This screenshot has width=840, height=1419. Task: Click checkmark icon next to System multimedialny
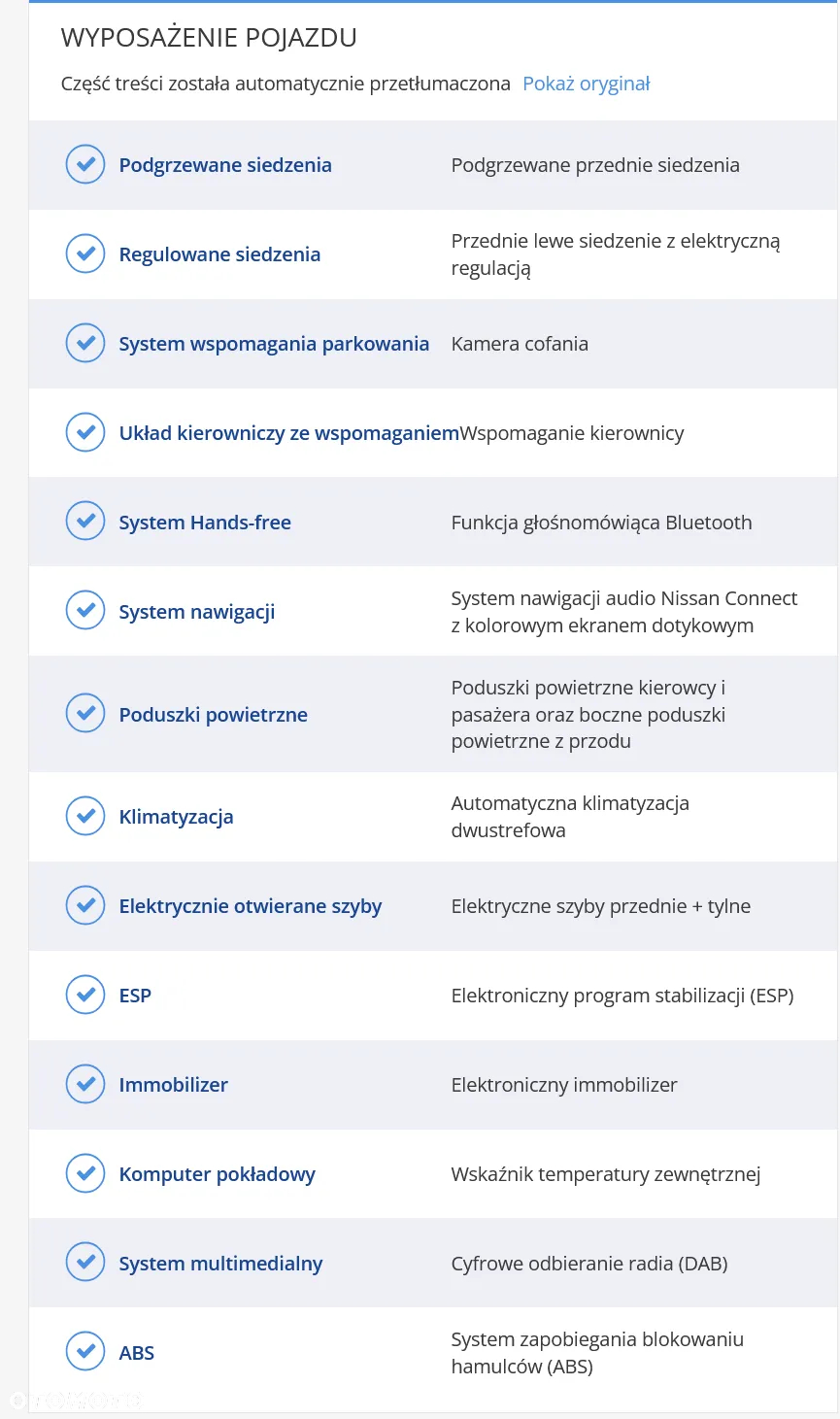coord(85,1263)
